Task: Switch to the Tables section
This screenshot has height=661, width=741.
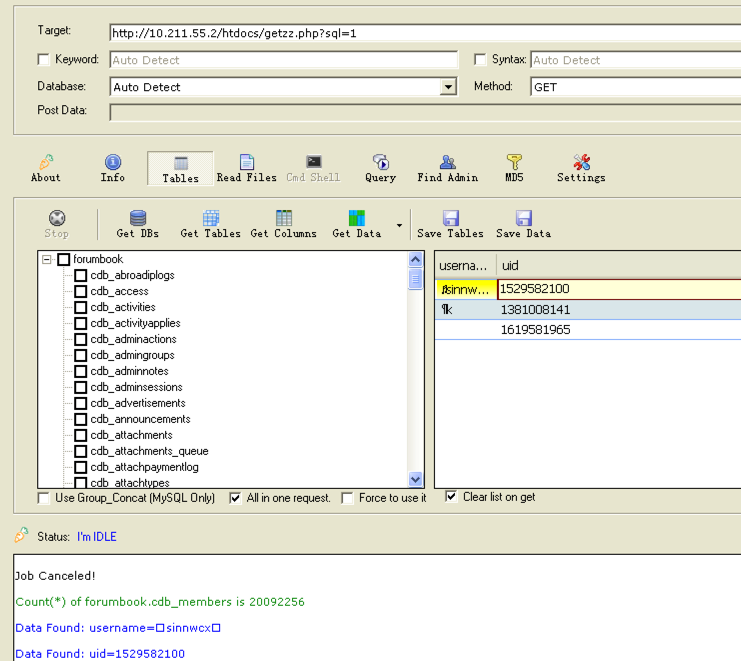Action: pyautogui.click(x=180, y=169)
